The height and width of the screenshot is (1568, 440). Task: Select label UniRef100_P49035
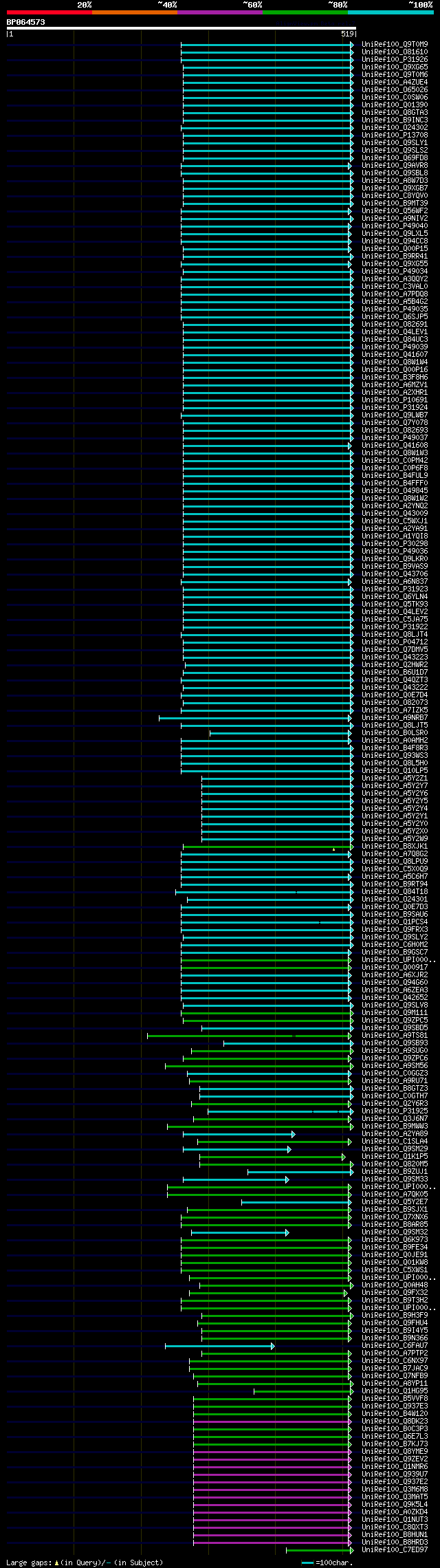click(x=395, y=309)
